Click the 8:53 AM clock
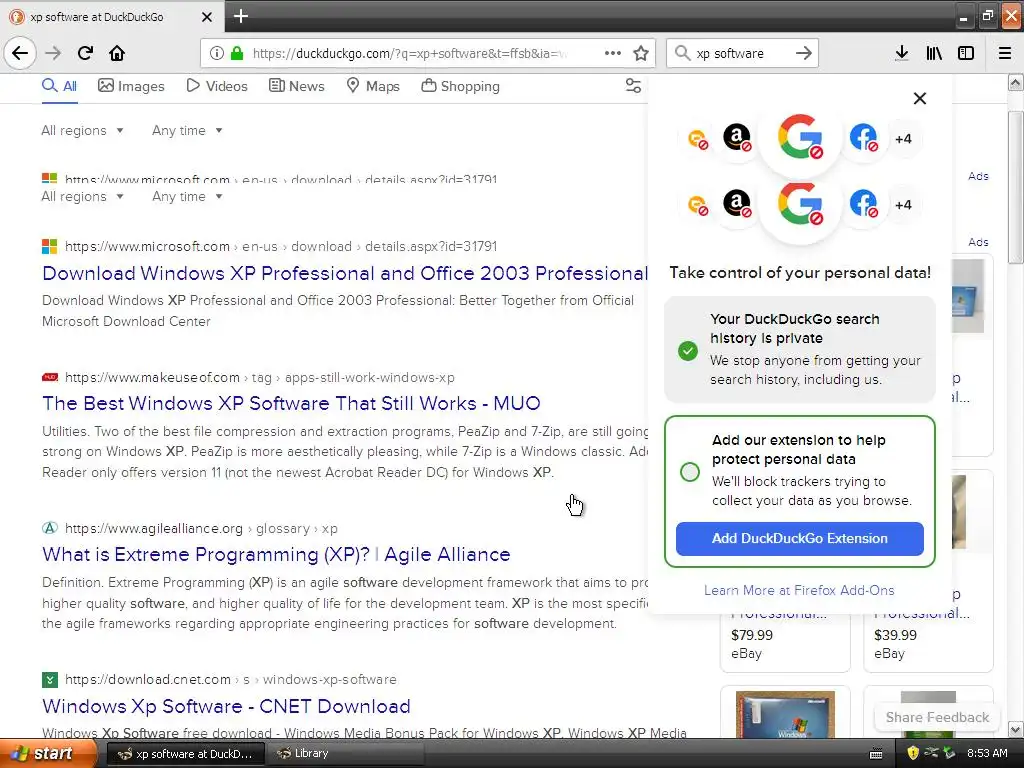The width and height of the screenshot is (1024, 768). 987,753
